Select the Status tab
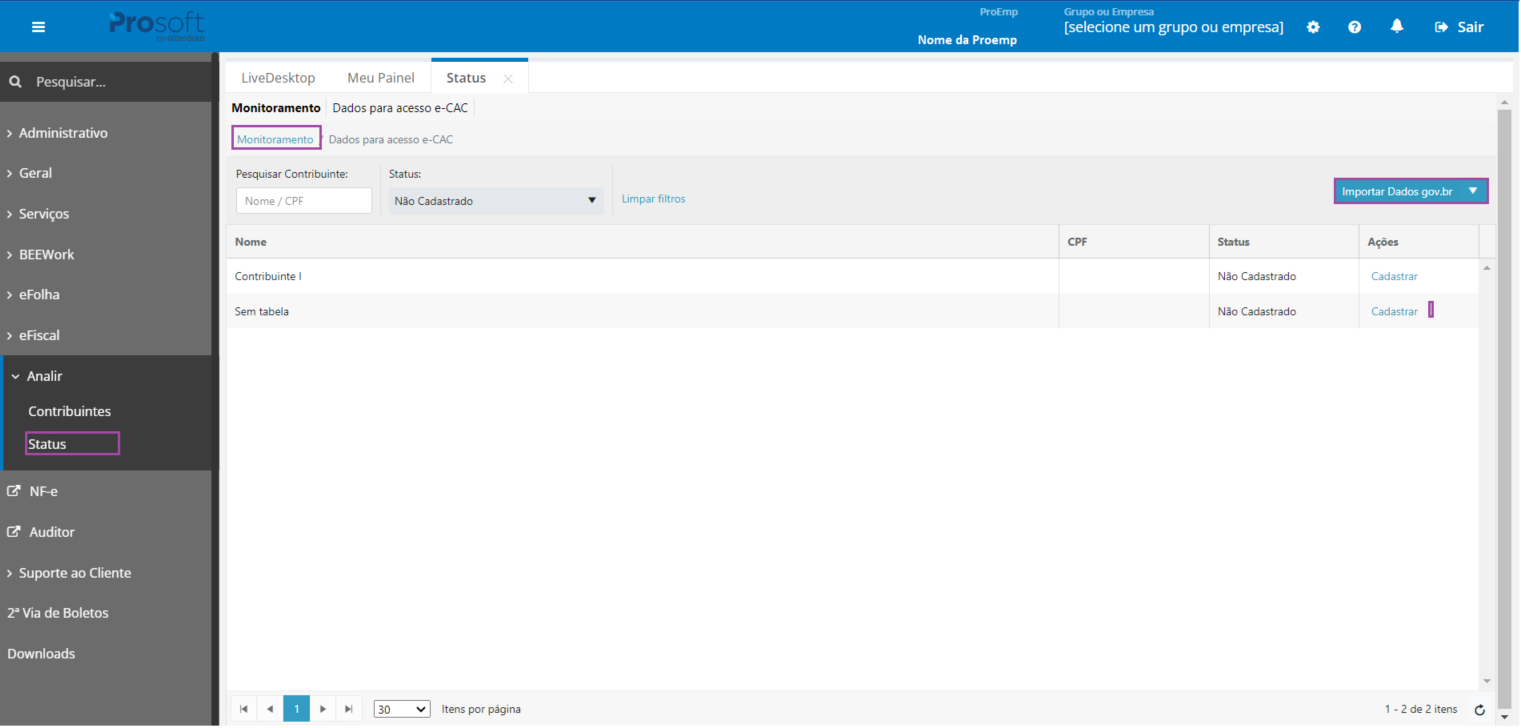Screen dimensions: 1521x728 pos(466,78)
